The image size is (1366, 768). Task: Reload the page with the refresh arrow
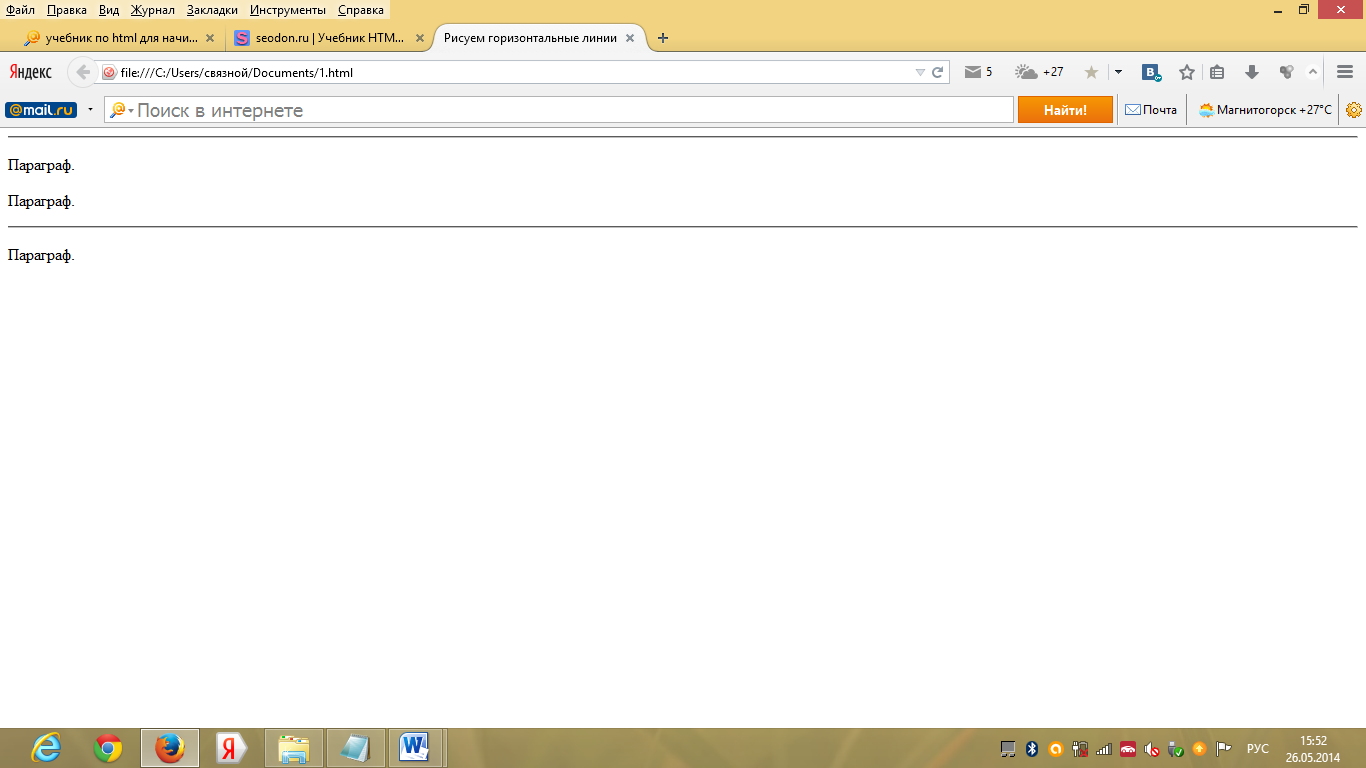938,72
